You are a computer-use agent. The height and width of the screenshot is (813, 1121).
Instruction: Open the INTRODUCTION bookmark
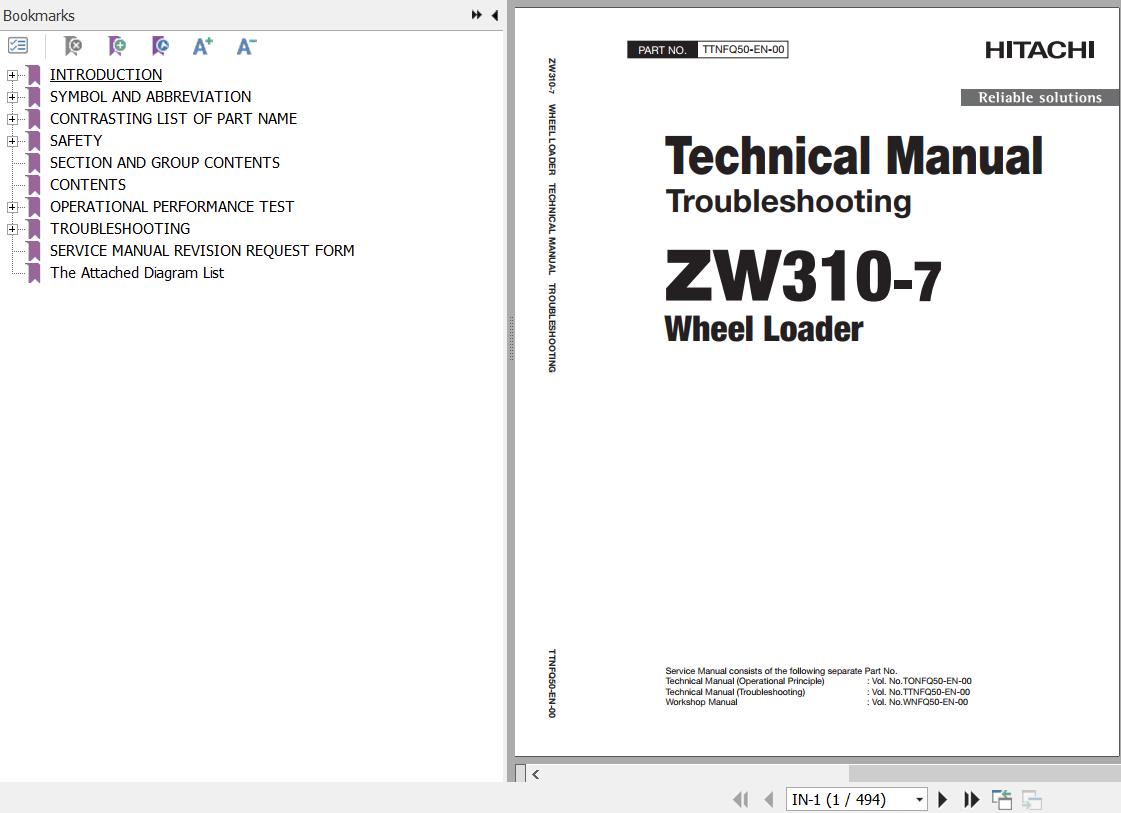106,74
